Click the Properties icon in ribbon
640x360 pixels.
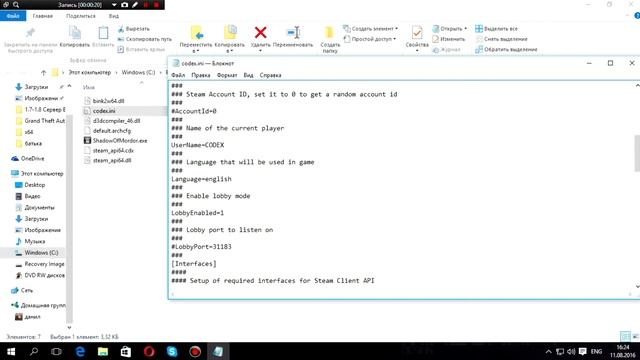click(x=417, y=33)
